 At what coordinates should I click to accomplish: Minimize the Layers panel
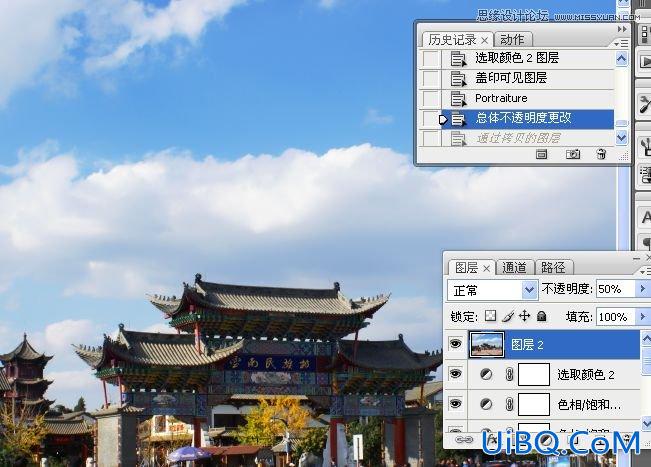point(636,259)
